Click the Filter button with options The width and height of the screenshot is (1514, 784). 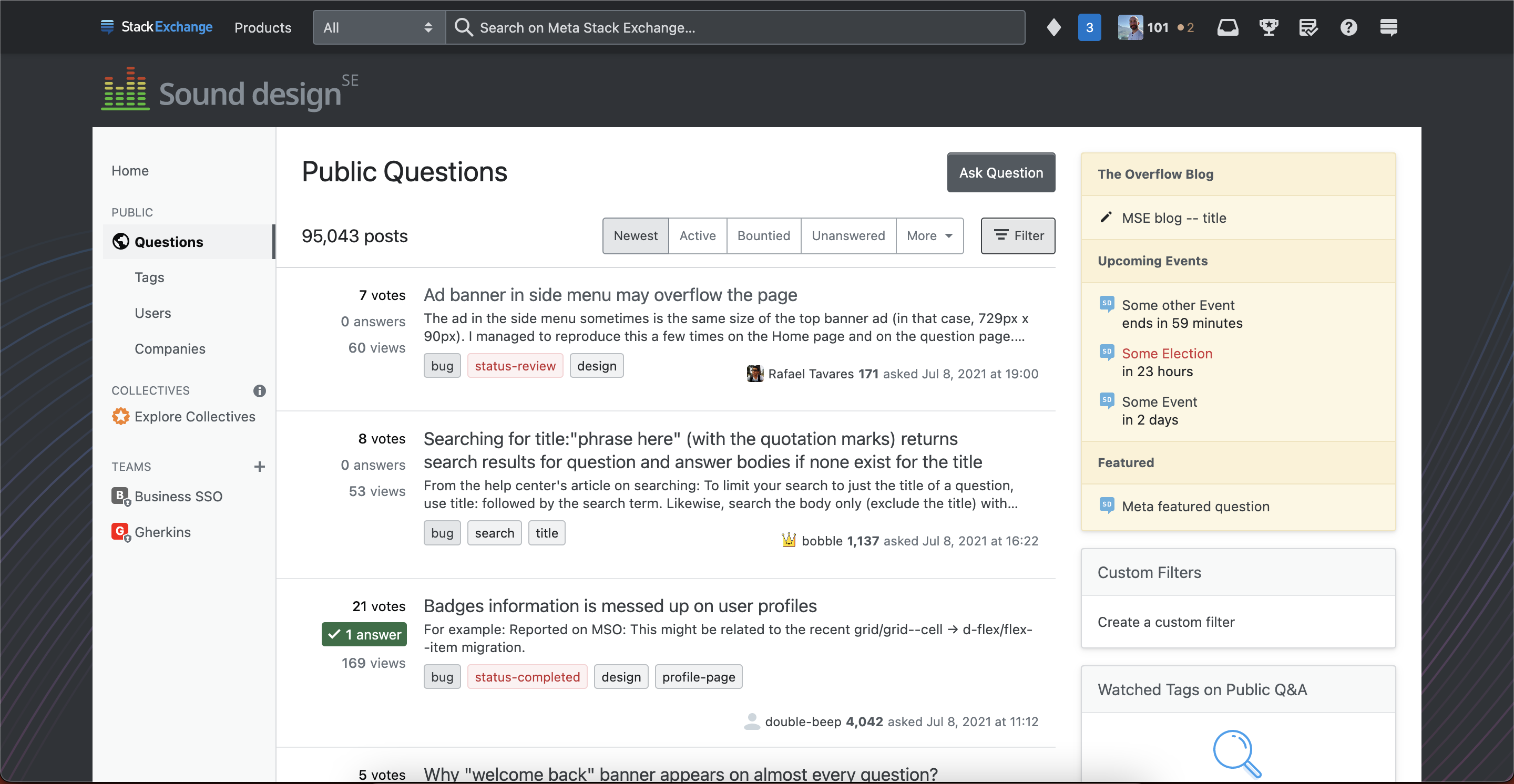[1018, 235]
